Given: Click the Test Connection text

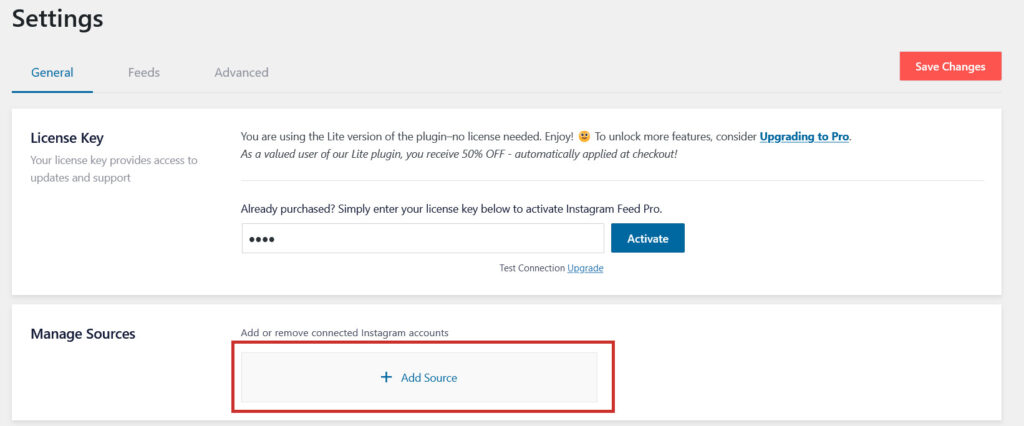Looking at the screenshot, I should click(x=532, y=268).
